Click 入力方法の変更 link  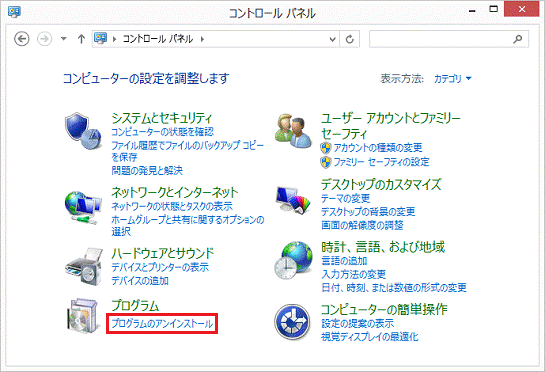353,274
